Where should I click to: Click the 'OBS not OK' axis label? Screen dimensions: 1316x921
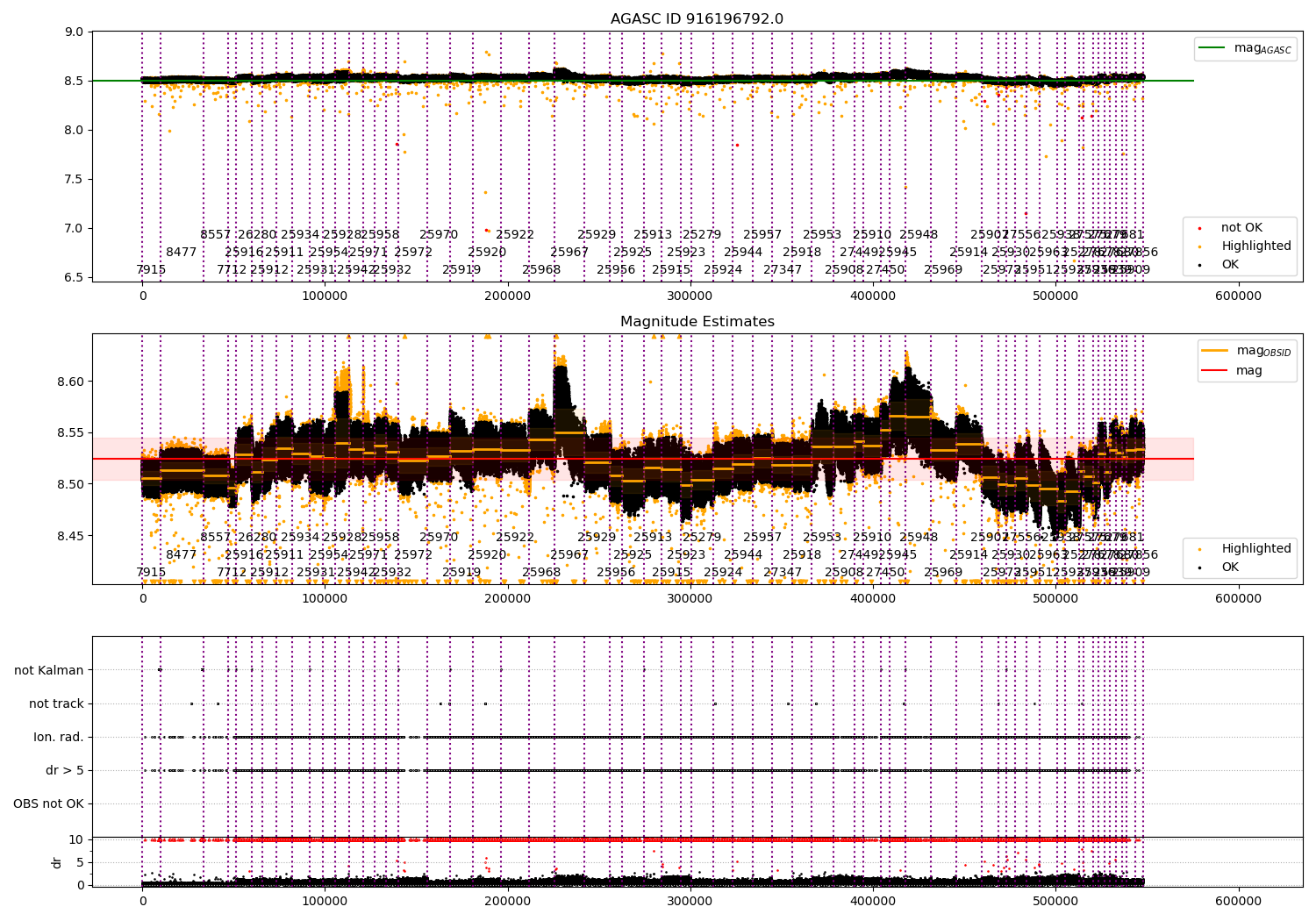click(x=48, y=803)
